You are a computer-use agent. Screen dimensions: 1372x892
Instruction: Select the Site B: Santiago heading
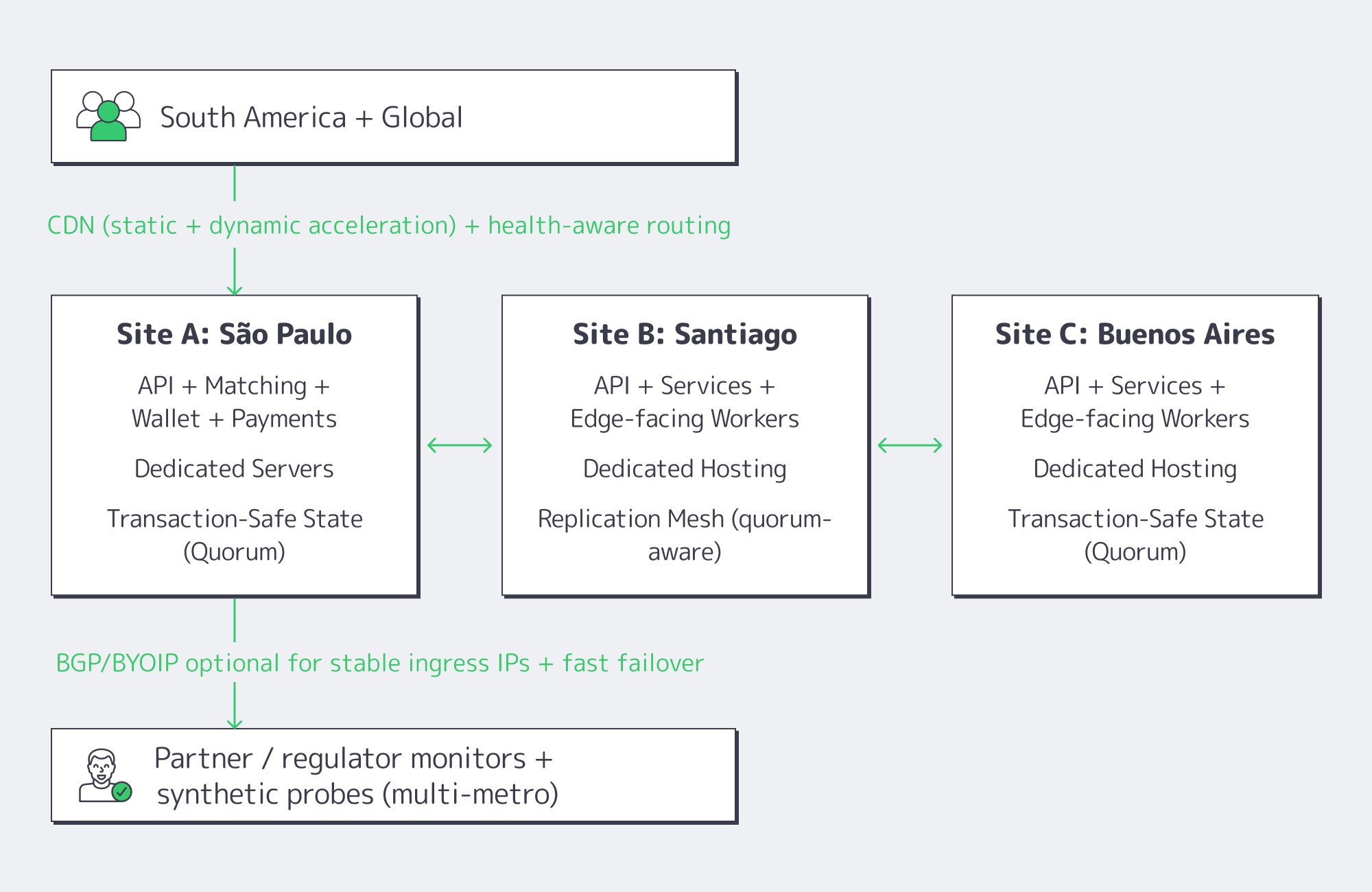point(685,334)
